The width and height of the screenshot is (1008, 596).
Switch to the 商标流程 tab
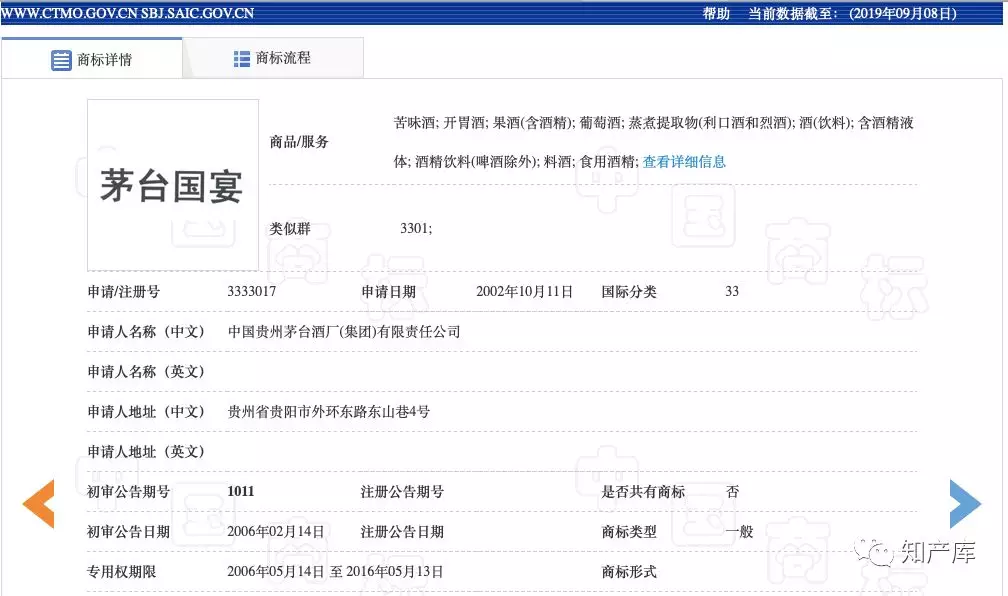pyautogui.click(x=273, y=59)
